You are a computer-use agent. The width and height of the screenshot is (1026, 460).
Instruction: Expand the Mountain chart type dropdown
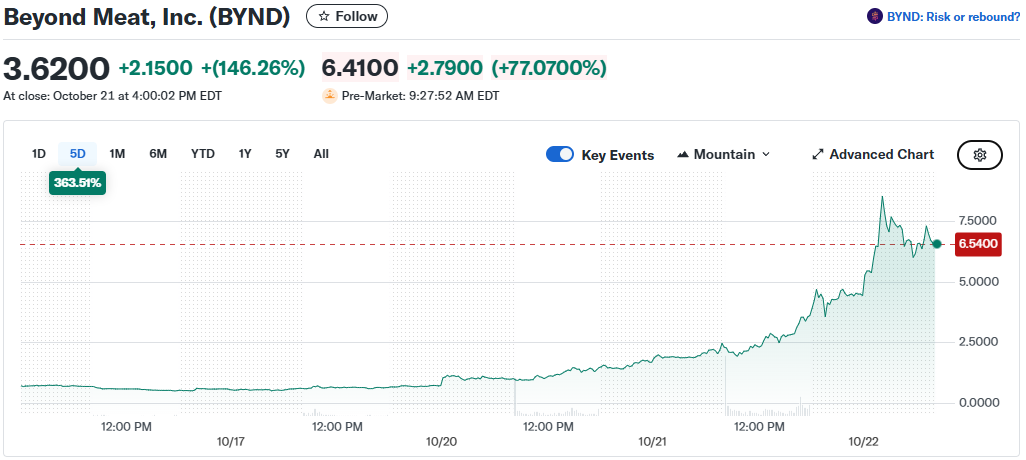click(766, 155)
